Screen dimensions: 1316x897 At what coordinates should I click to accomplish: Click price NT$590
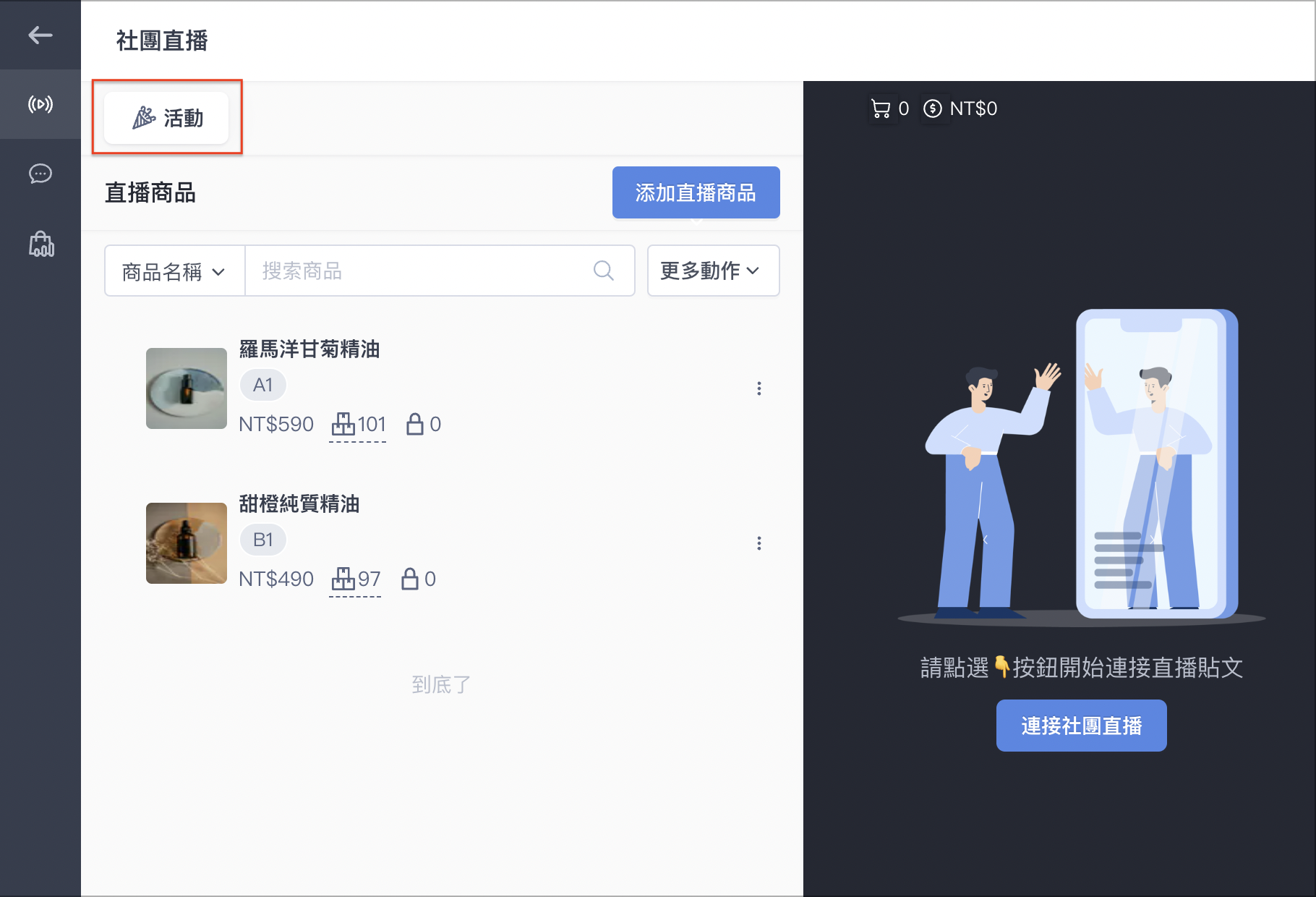click(276, 424)
